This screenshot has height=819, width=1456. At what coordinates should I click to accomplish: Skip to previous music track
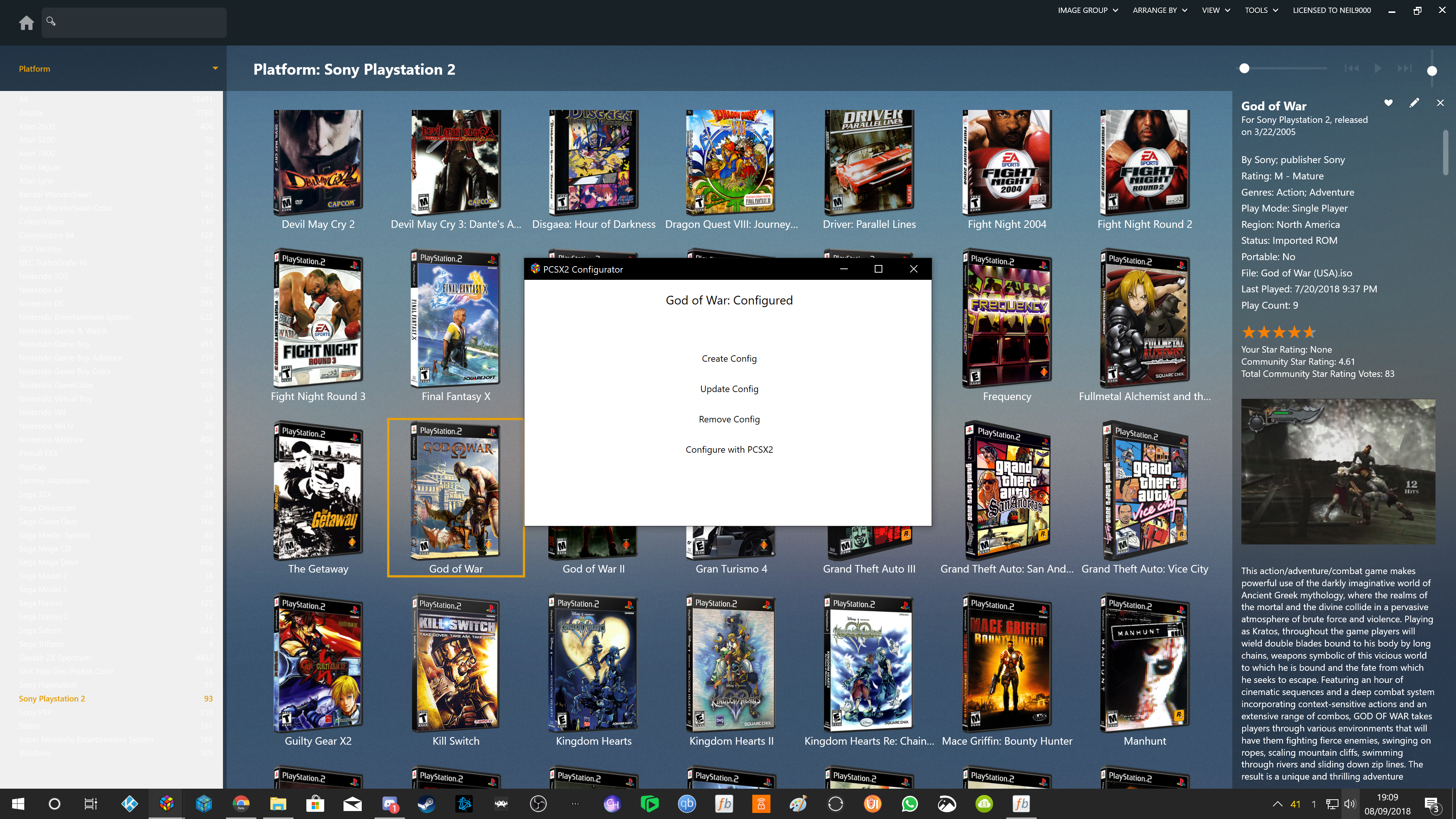click(1351, 68)
